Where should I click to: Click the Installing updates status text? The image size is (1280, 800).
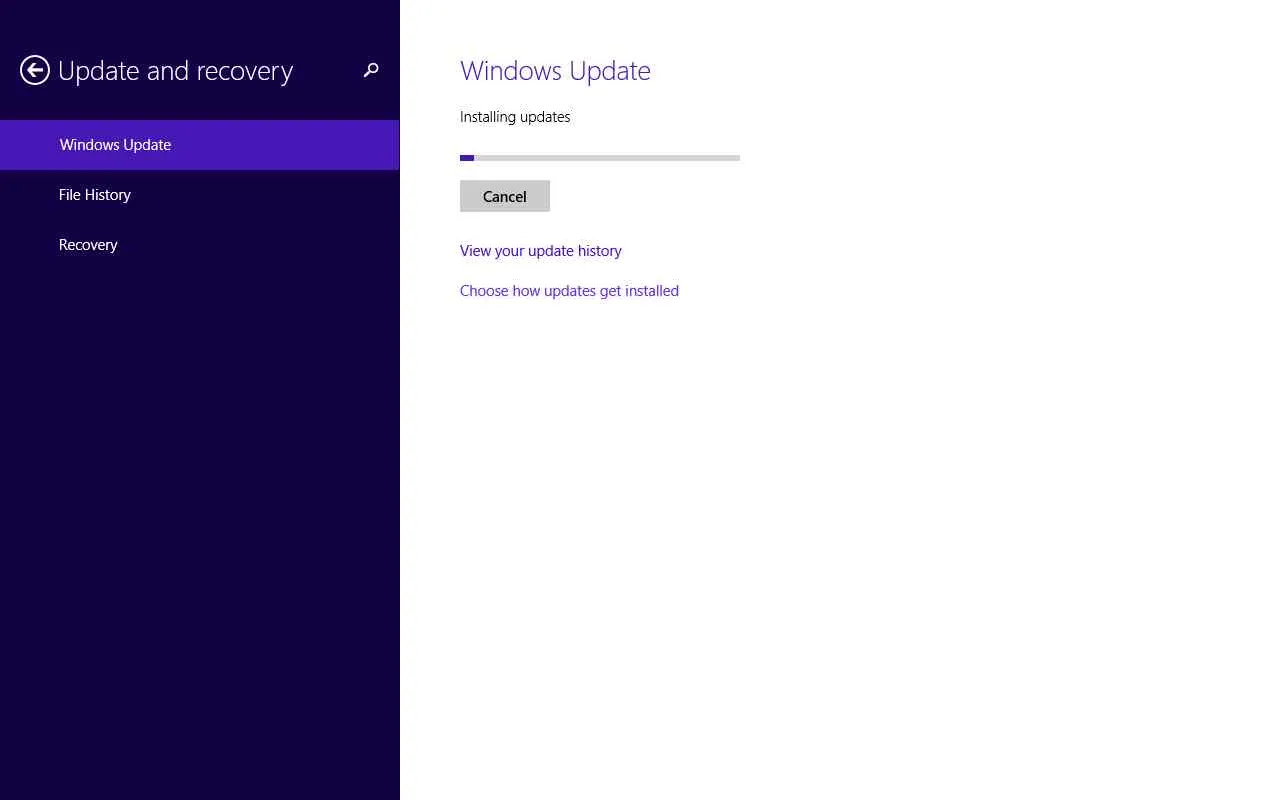pyautogui.click(x=515, y=117)
